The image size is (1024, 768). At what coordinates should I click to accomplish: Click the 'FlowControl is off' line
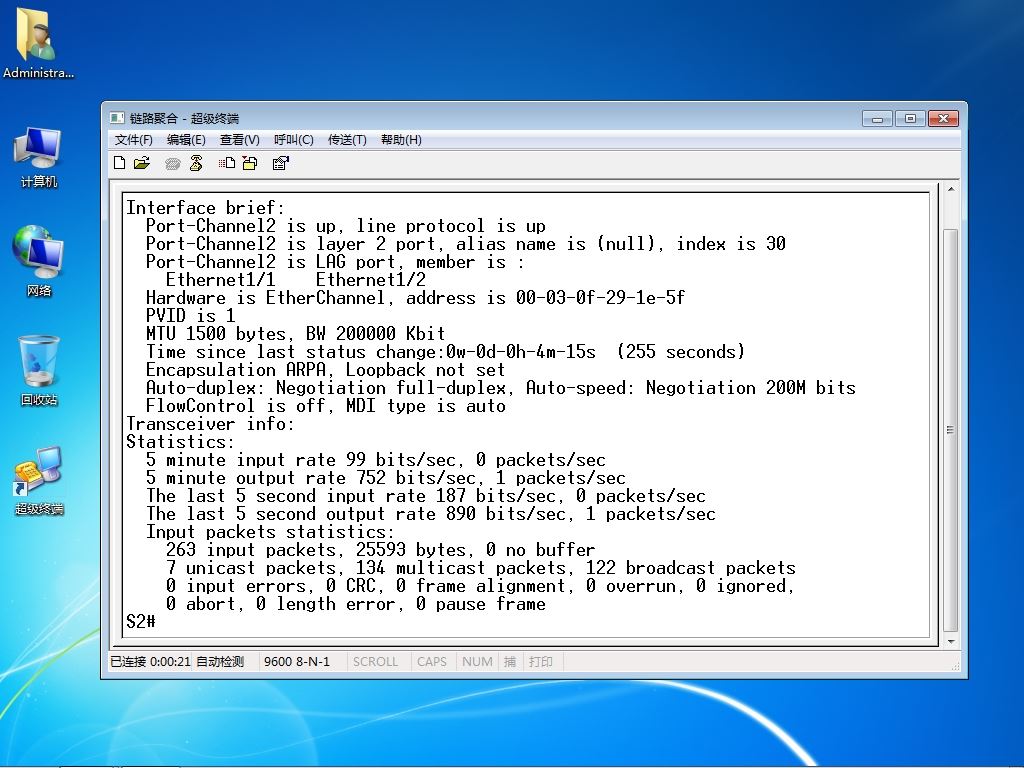coord(326,406)
